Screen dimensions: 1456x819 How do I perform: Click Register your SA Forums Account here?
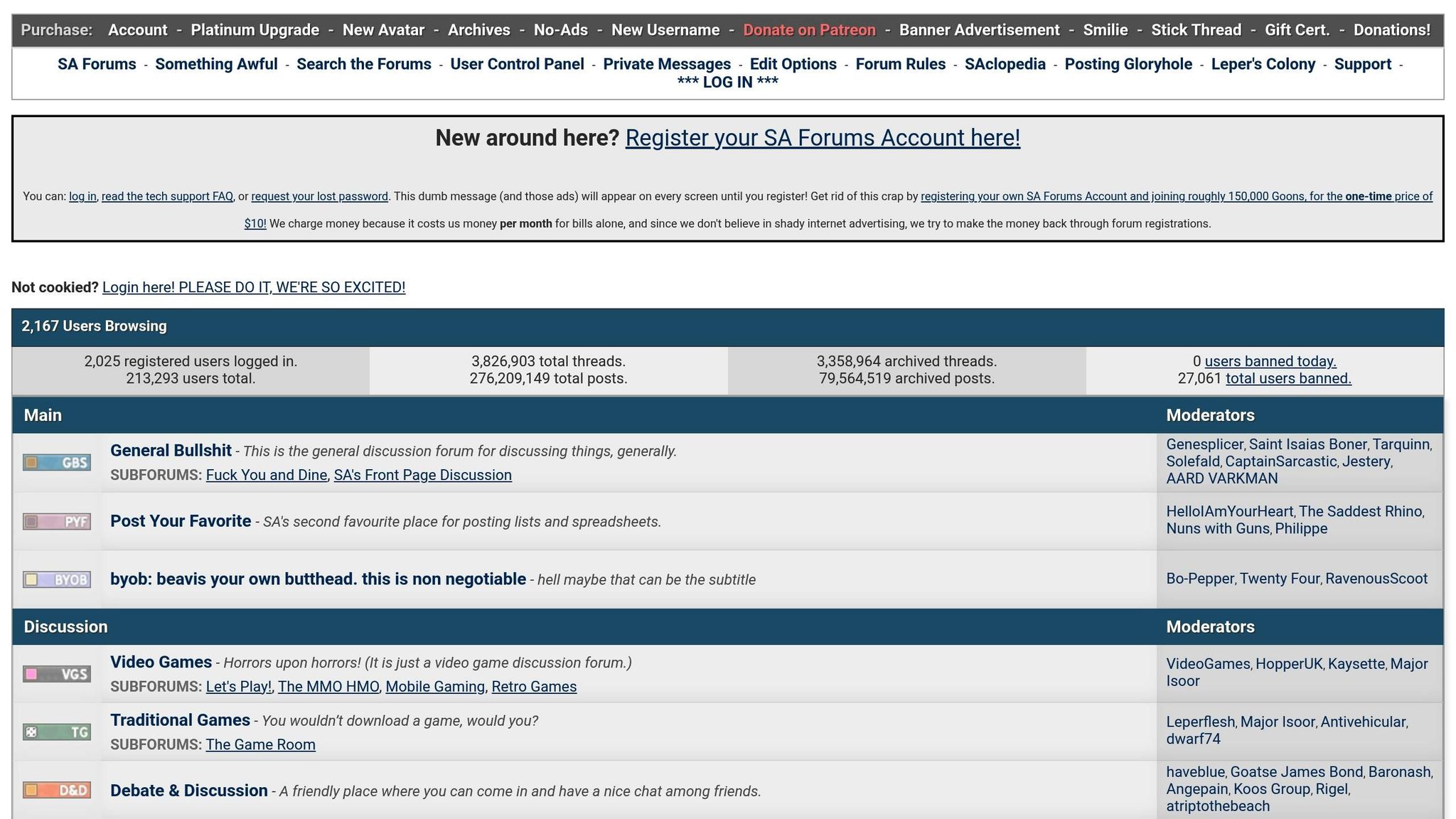tap(823, 138)
